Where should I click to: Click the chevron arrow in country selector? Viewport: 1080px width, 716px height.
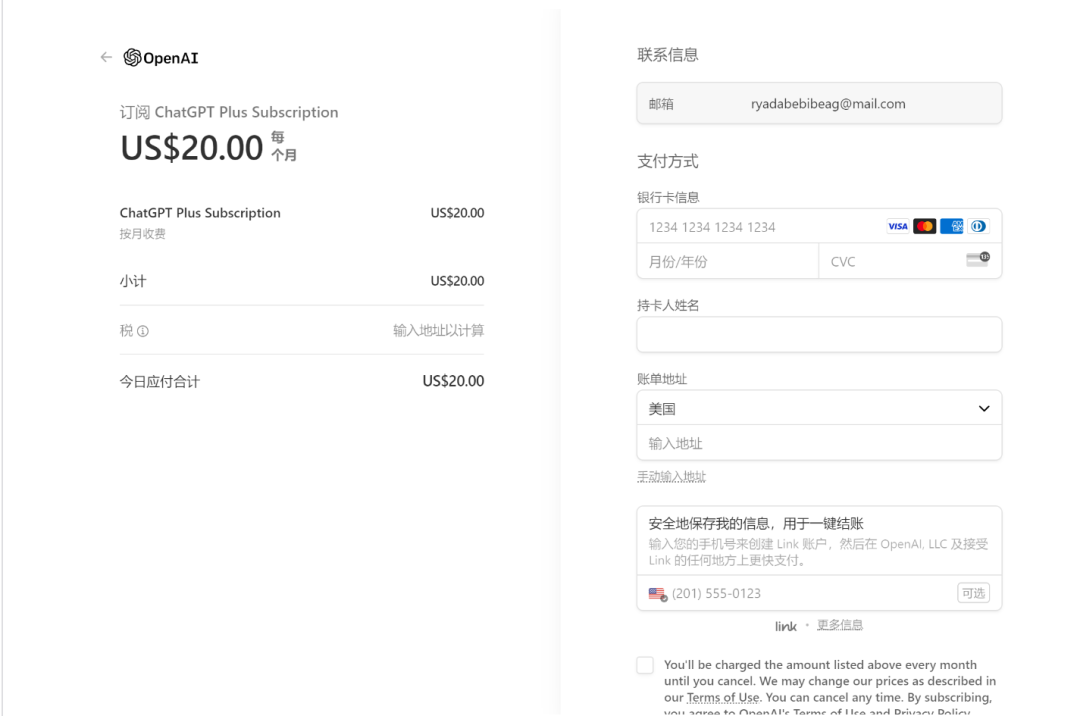(x=983, y=408)
